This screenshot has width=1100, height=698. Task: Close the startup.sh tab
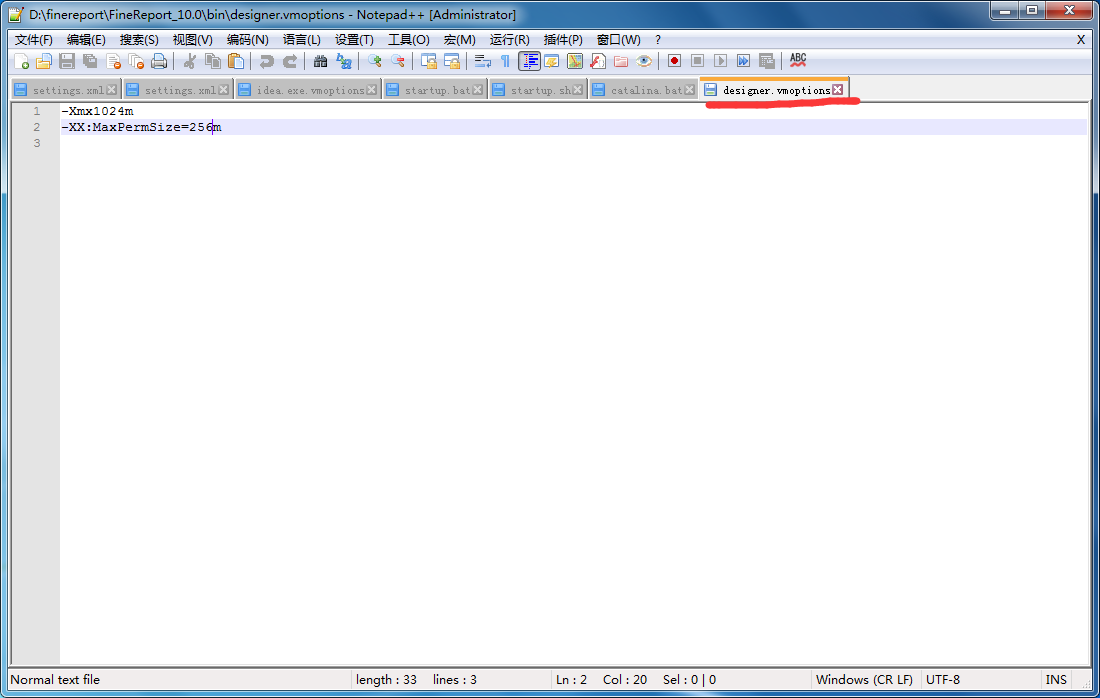(578, 90)
